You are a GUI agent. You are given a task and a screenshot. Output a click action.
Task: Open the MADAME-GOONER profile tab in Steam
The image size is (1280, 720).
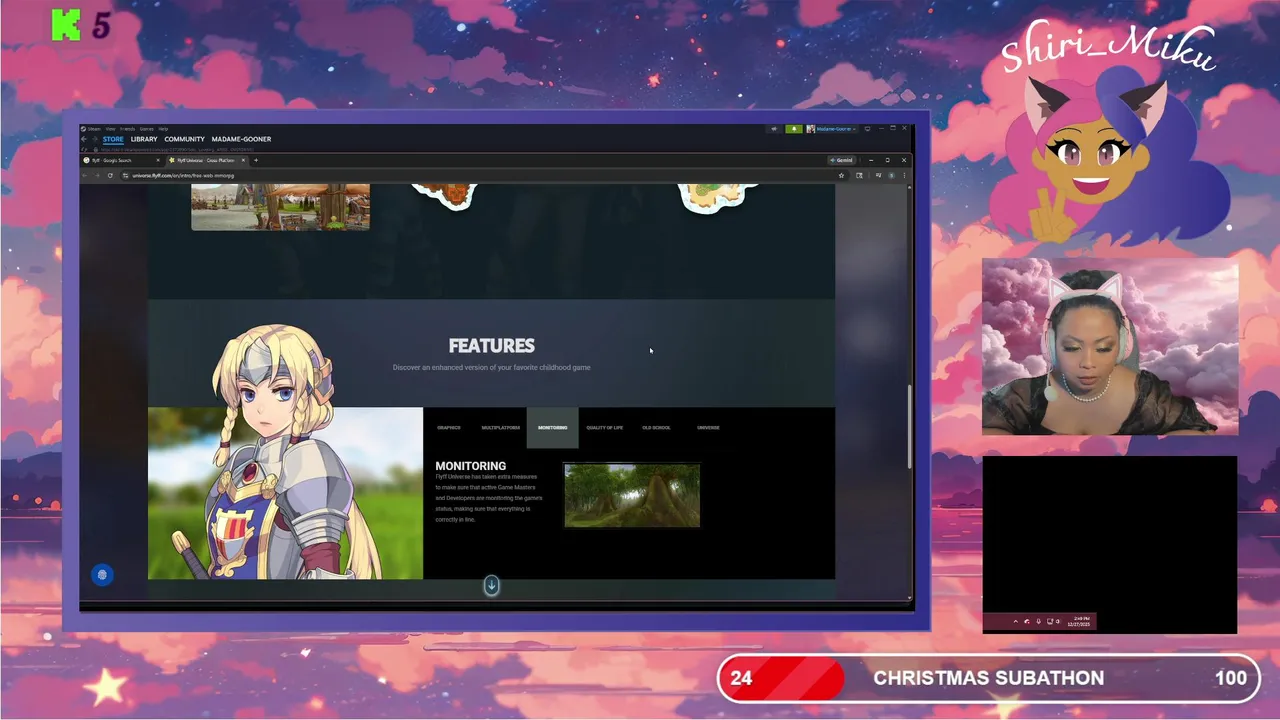click(x=241, y=139)
